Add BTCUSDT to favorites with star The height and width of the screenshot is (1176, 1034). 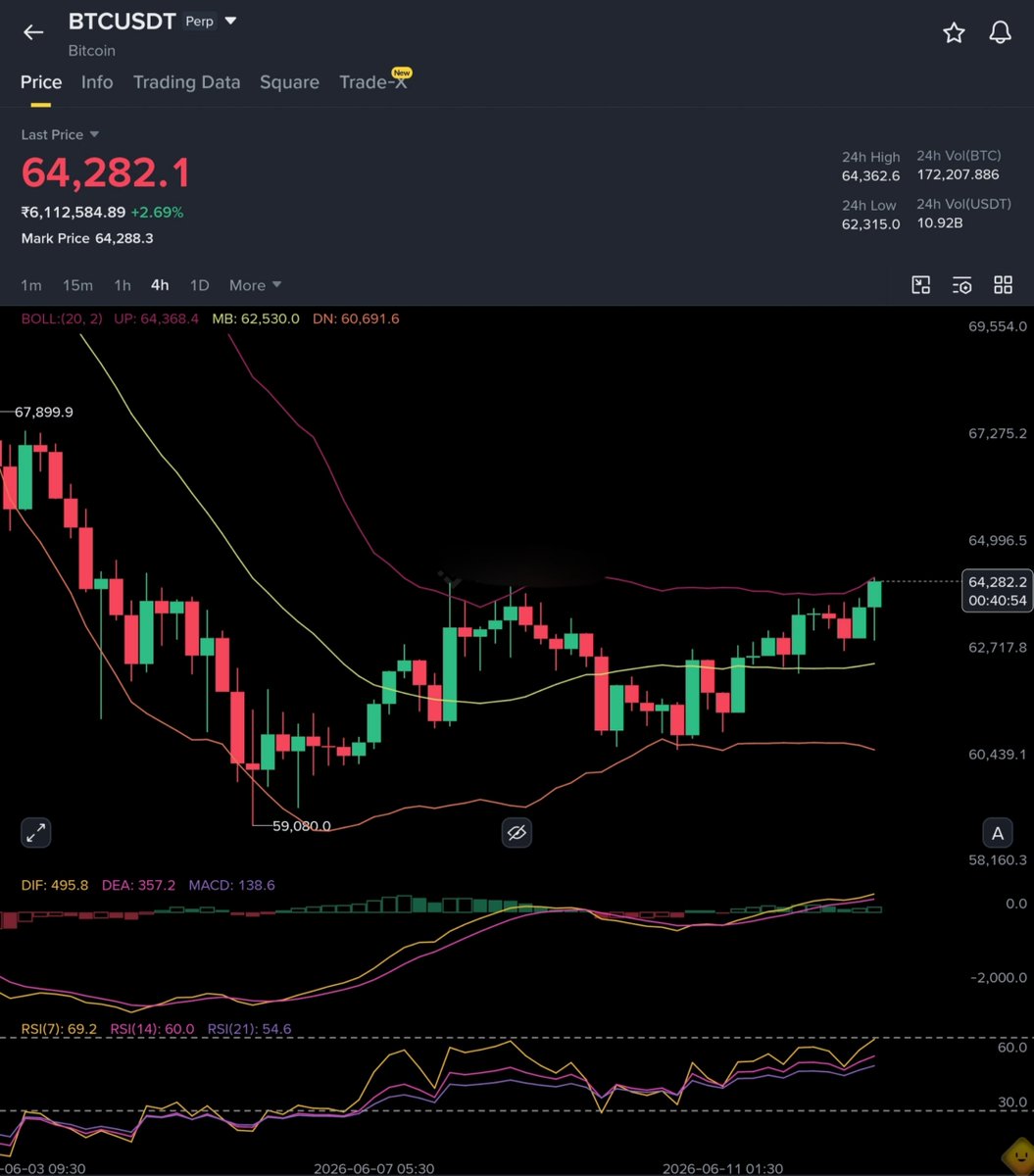954,32
